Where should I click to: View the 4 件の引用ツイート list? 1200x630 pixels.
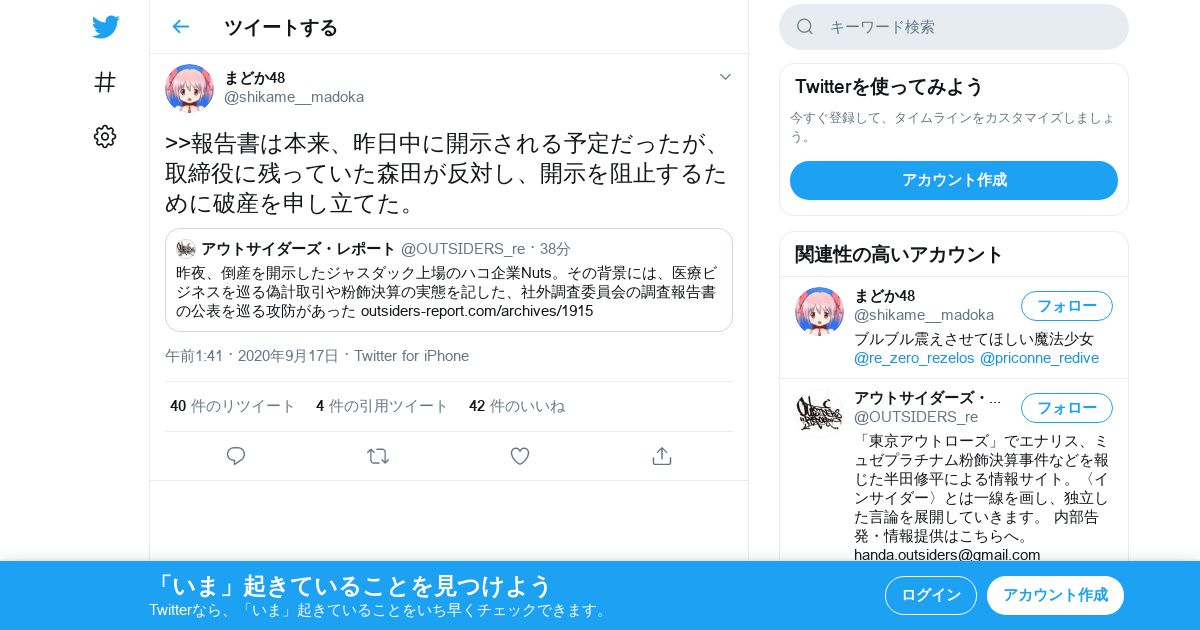(382, 406)
